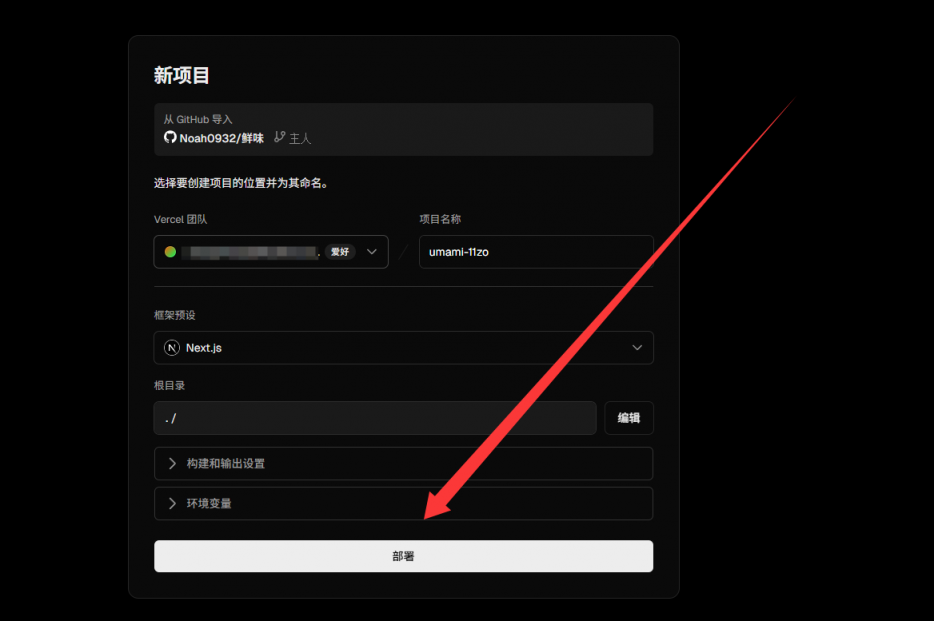The width and height of the screenshot is (934, 621).
Task: Click the 编辑 button for root directory
Action: pyautogui.click(x=628, y=418)
